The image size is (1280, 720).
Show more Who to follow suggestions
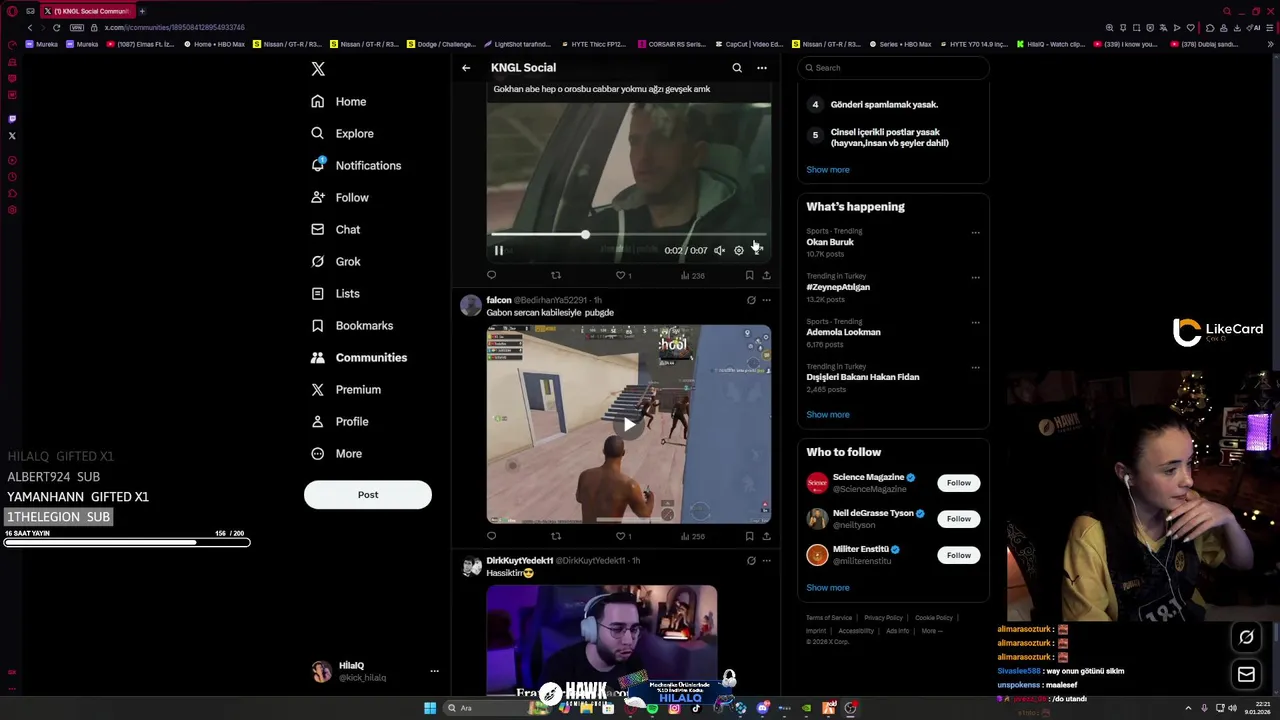pyautogui.click(x=828, y=588)
